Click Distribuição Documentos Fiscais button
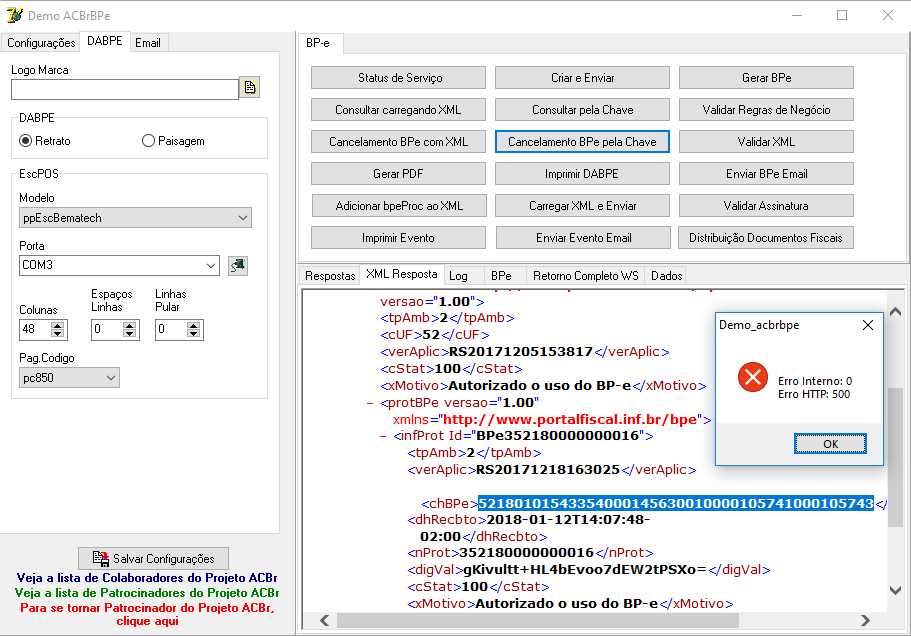Image resolution: width=911 pixels, height=636 pixels. tap(766, 238)
